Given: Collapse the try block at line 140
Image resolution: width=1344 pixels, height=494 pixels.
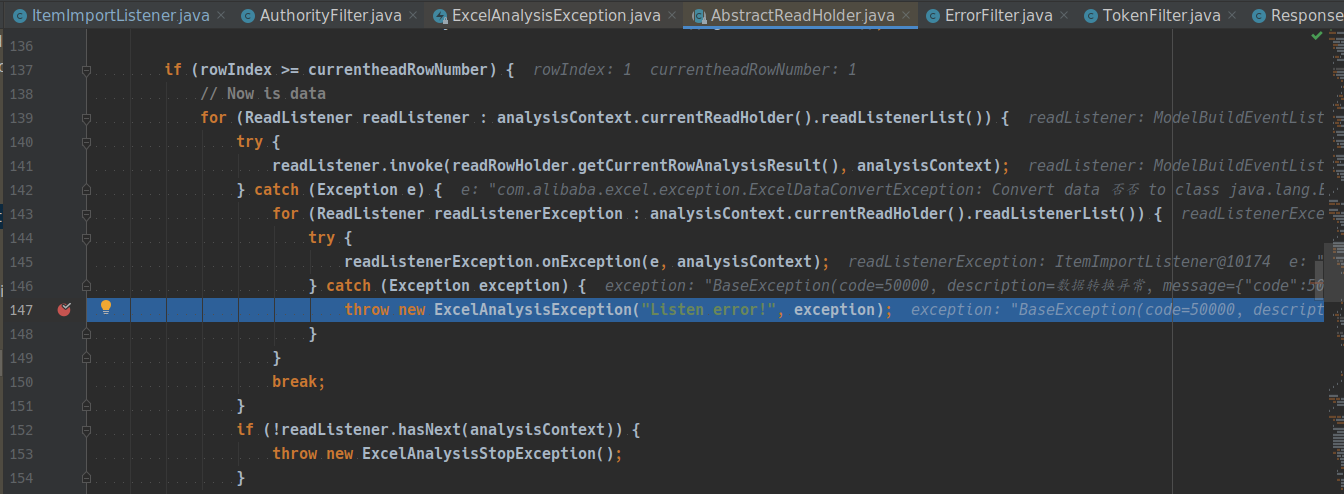Looking at the screenshot, I should 87,142.
